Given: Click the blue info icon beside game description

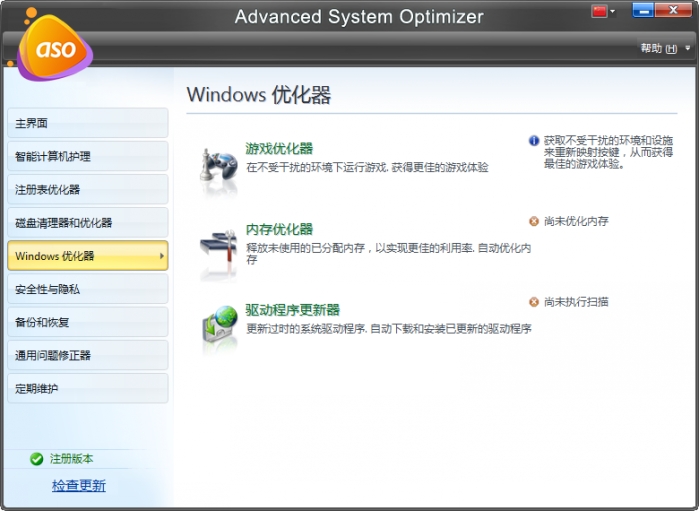Looking at the screenshot, I should (534, 141).
